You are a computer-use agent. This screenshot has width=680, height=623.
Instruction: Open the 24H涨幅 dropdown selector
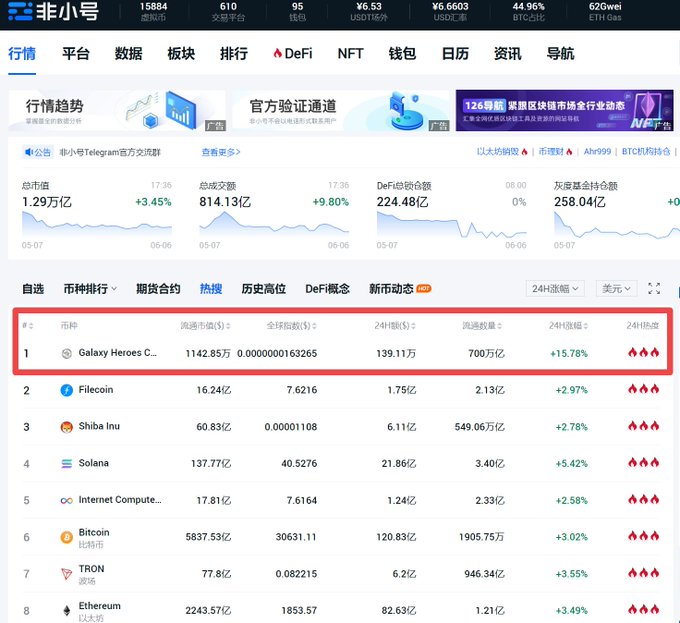[555, 288]
